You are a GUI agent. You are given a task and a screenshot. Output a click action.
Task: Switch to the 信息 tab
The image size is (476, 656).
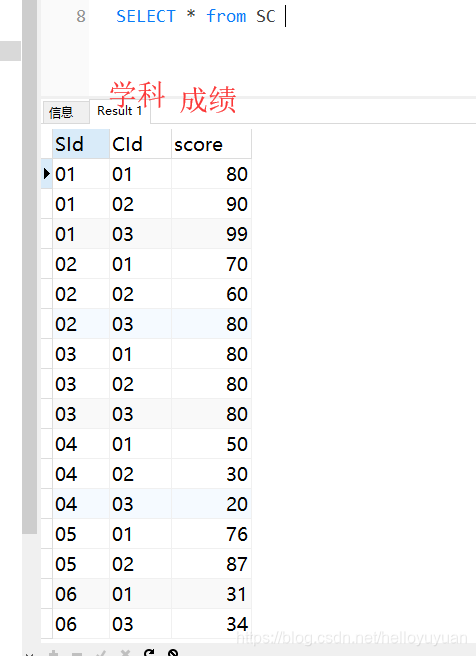[66, 112]
